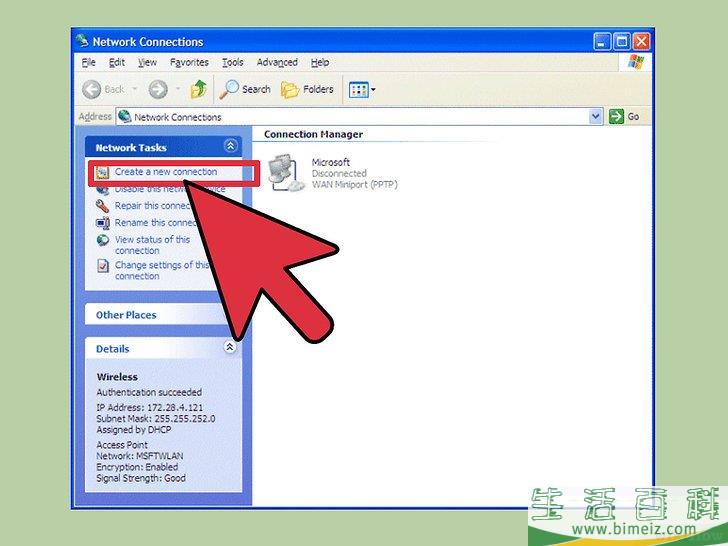Click the Address bar Network Connections icon
Screen dimensions: 728x546
tap(124, 117)
